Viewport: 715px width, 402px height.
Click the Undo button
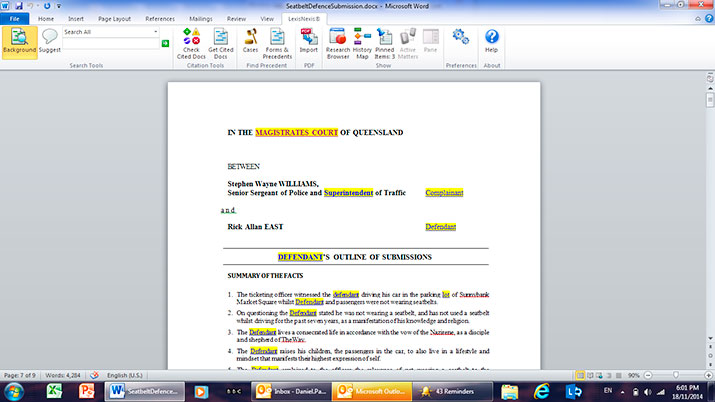coord(30,6)
